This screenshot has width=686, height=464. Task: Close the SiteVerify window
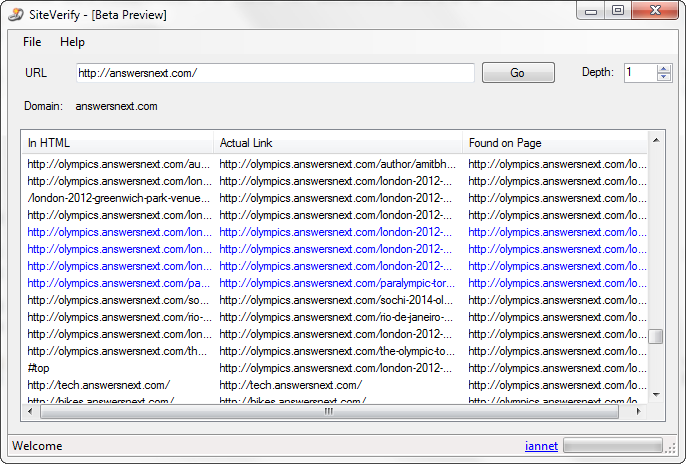pyautogui.click(x=655, y=11)
